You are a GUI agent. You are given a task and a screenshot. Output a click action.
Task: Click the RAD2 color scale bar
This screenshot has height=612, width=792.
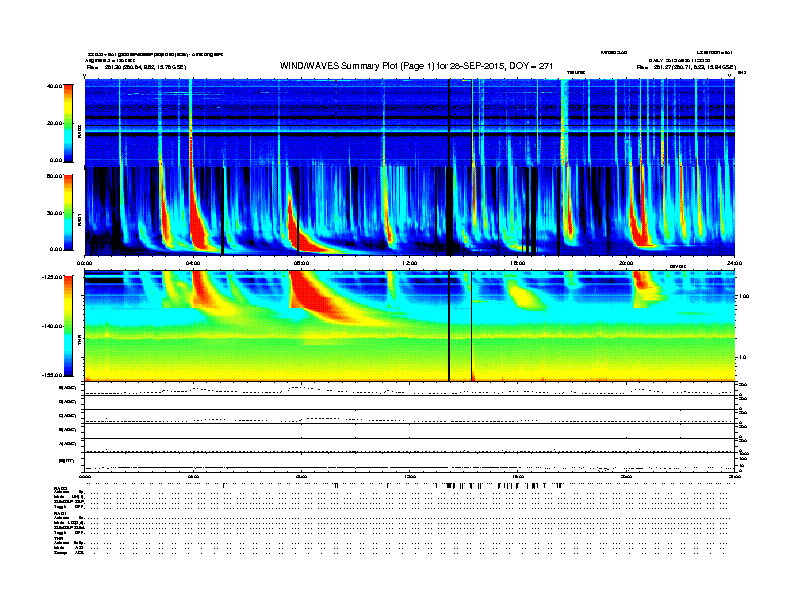tap(68, 123)
